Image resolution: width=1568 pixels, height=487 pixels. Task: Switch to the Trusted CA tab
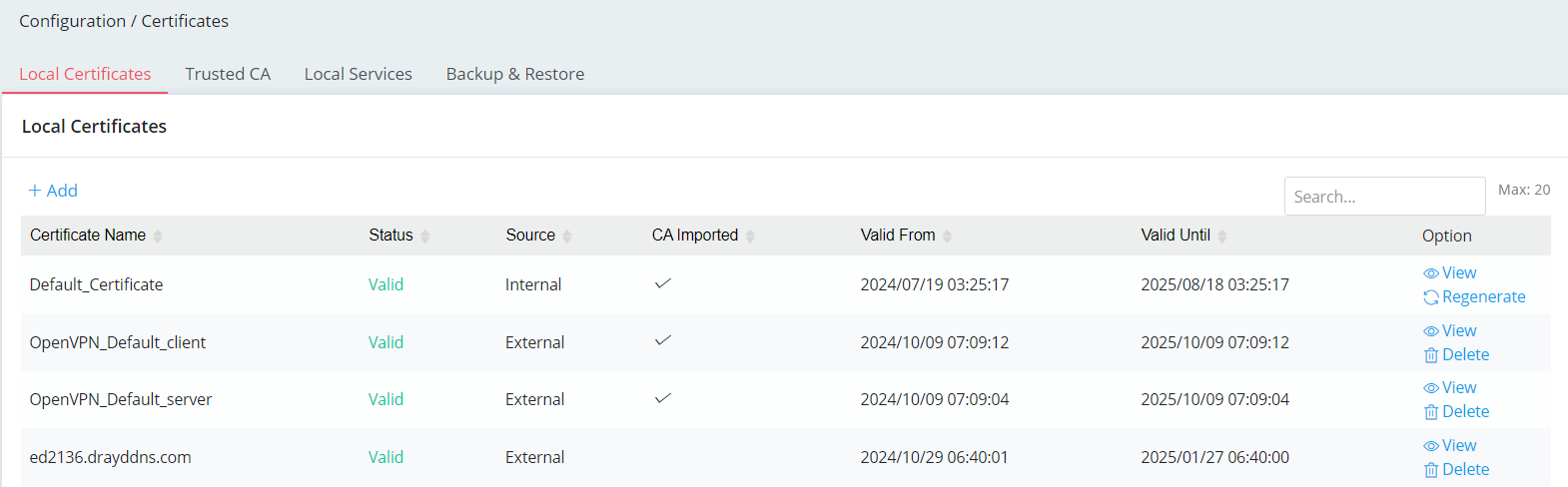coord(228,74)
